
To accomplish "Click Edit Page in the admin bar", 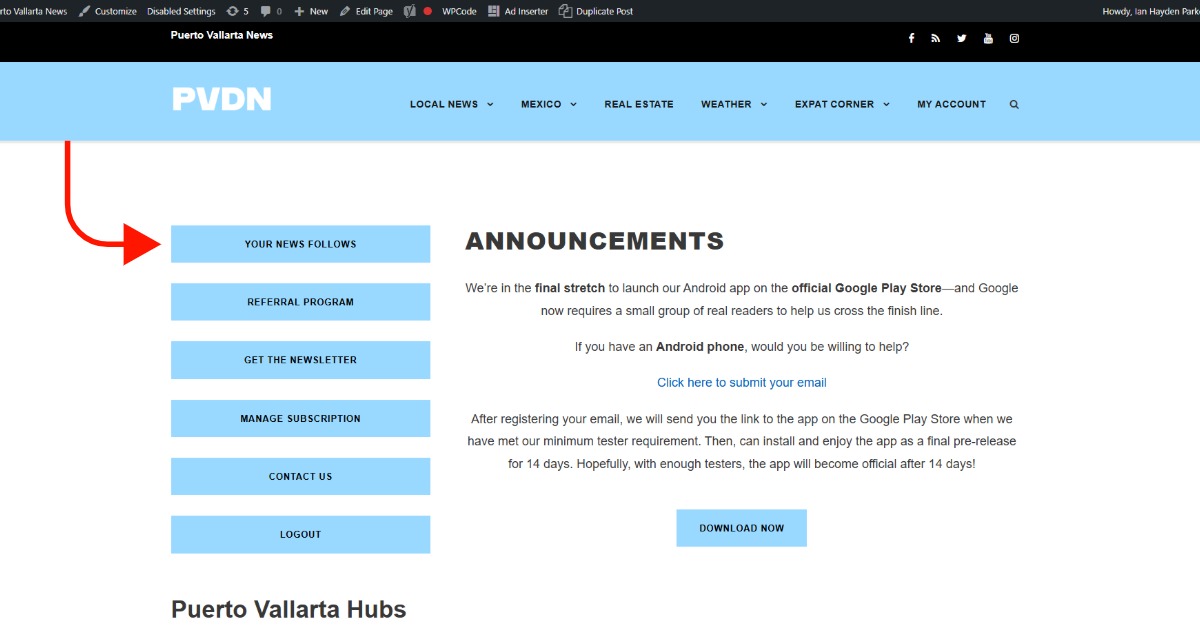I will 366,11.
